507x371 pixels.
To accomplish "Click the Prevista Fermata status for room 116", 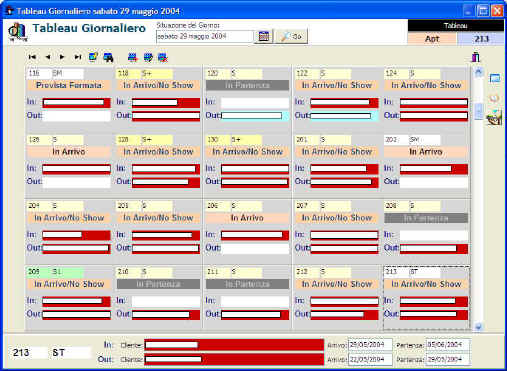I will [x=69, y=85].
